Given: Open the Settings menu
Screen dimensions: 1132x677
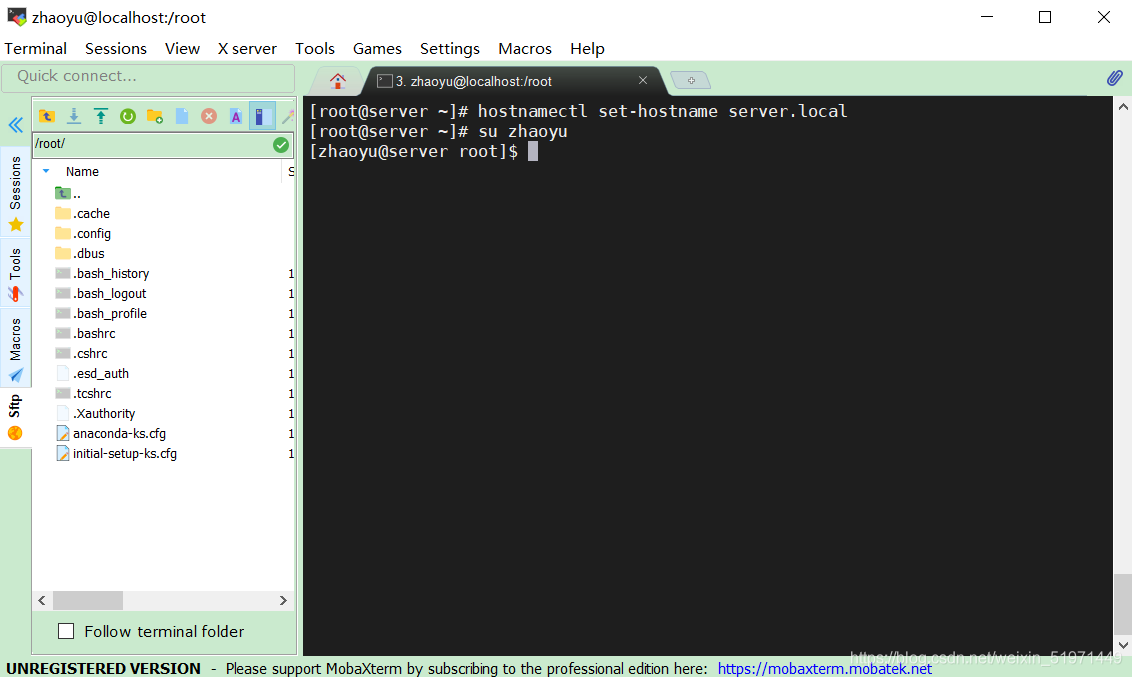Looking at the screenshot, I should pyautogui.click(x=450, y=48).
